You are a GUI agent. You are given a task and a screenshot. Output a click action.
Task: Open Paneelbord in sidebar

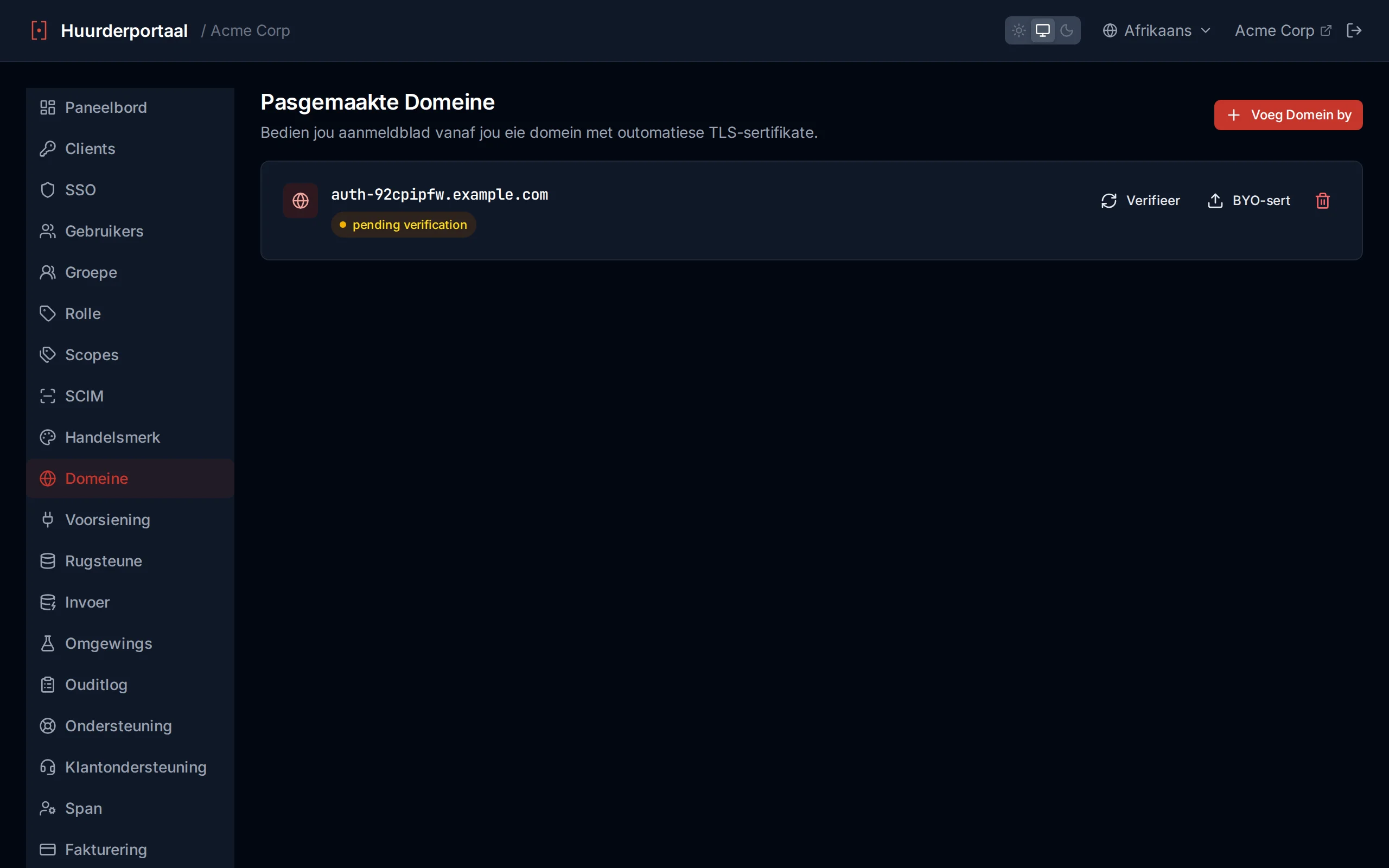[130, 107]
